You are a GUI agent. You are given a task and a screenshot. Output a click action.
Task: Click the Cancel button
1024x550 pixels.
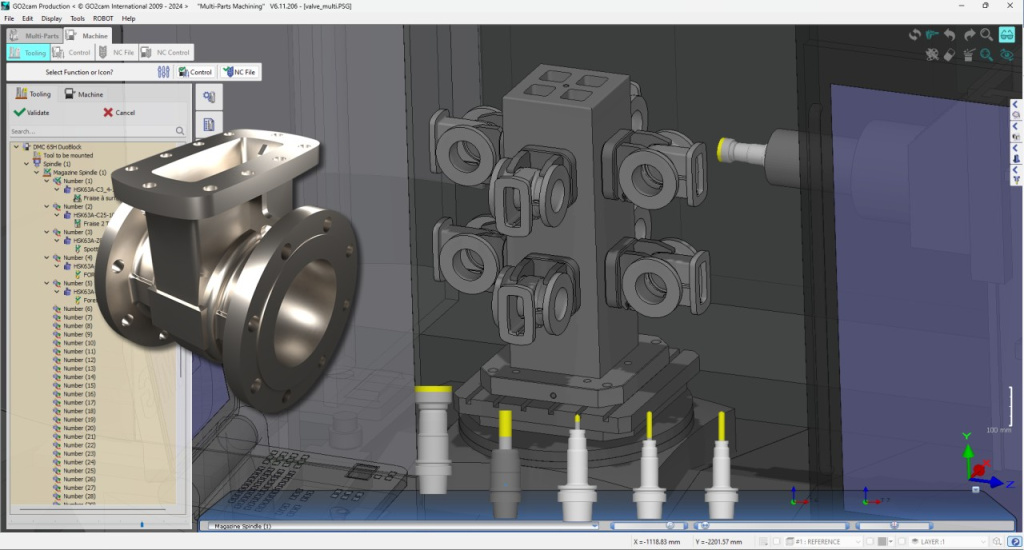point(119,112)
